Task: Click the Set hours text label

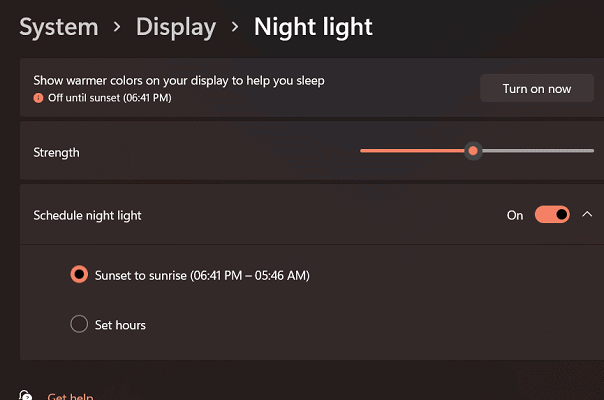Action: tap(120, 325)
